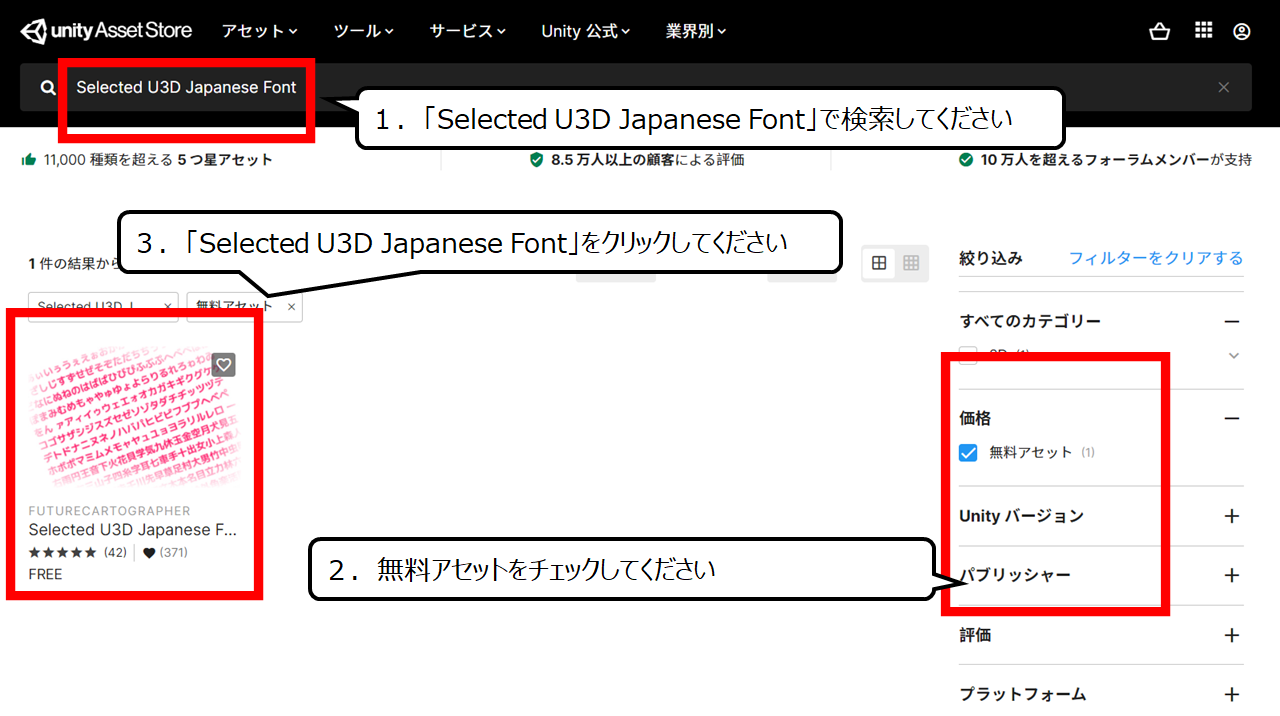The width and height of the screenshot is (1280, 716).
Task: Open the ツール menu
Action: point(364,31)
